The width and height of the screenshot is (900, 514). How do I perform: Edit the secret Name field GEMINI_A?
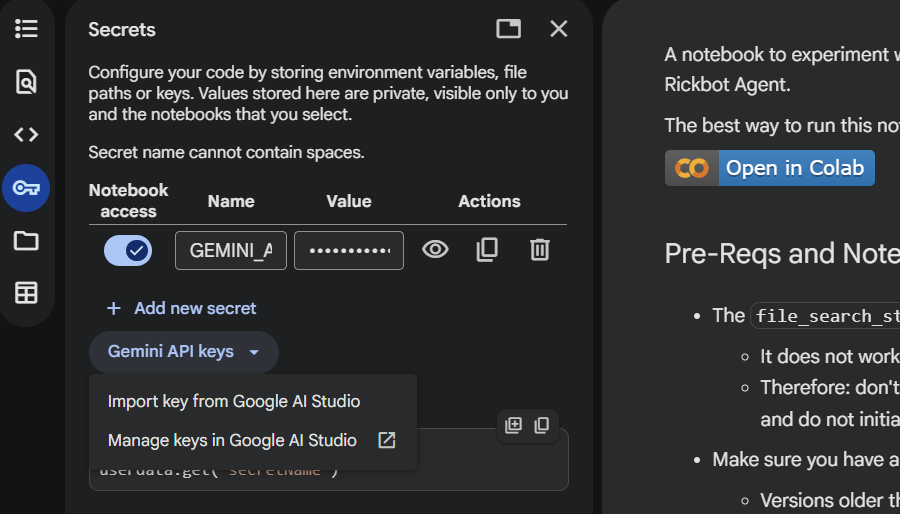[231, 251]
